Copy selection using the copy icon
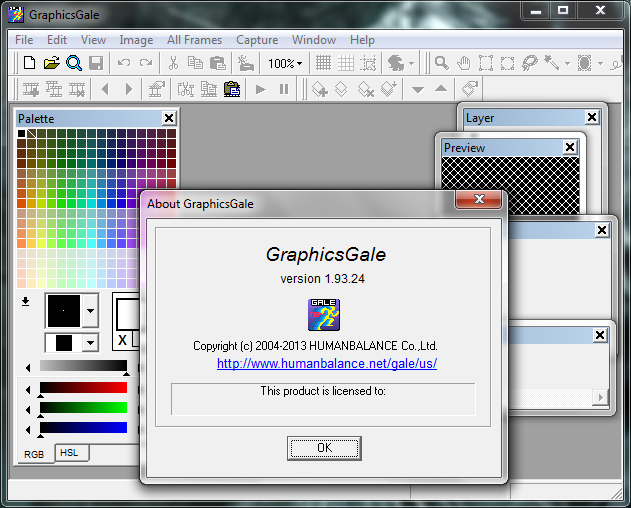 pyautogui.click(x=195, y=63)
